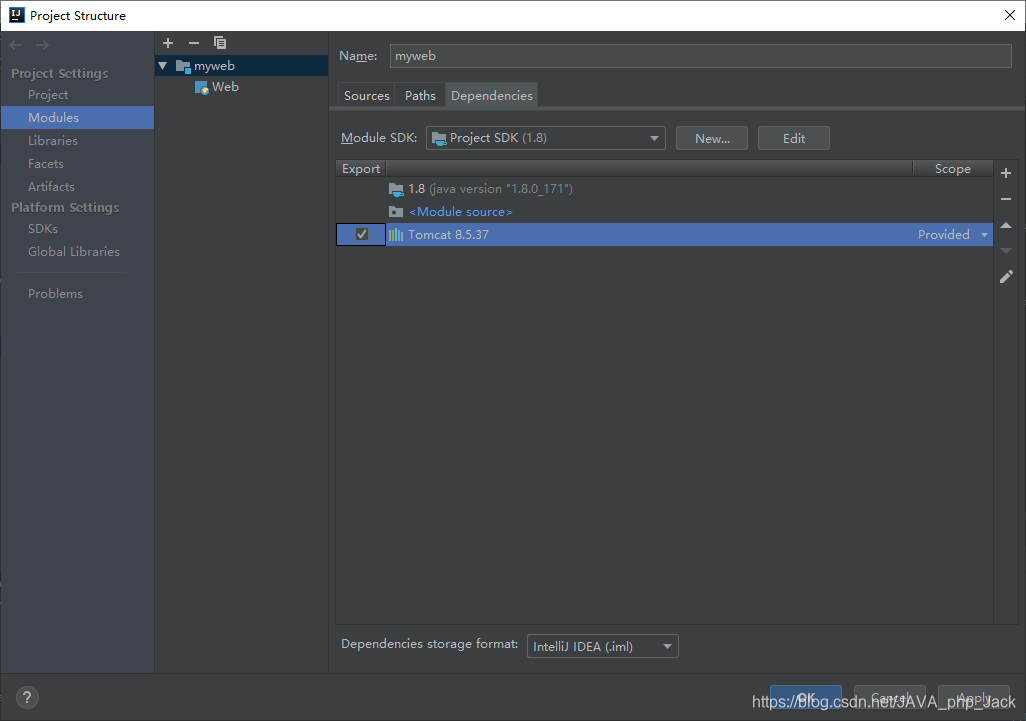
Task: Move the Tomcat dependency down
Action: pos(1006,251)
